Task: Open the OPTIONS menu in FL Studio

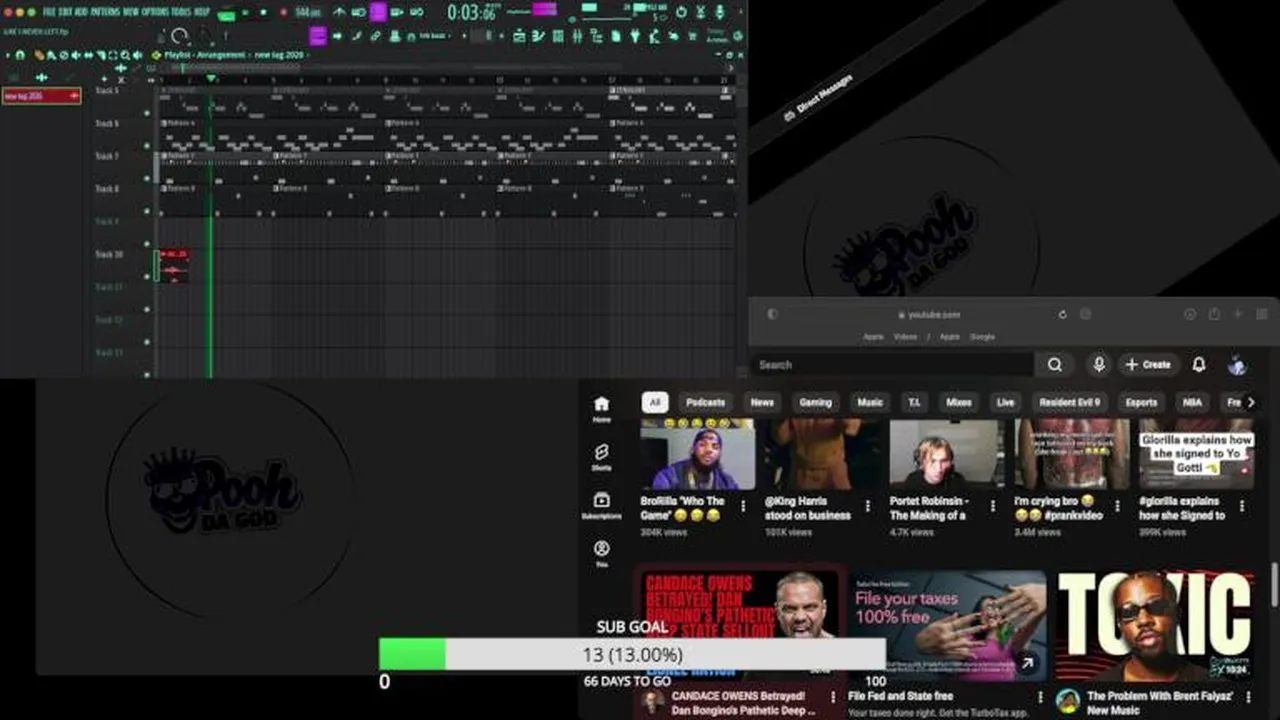Action: pyautogui.click(x=156, y=12)
